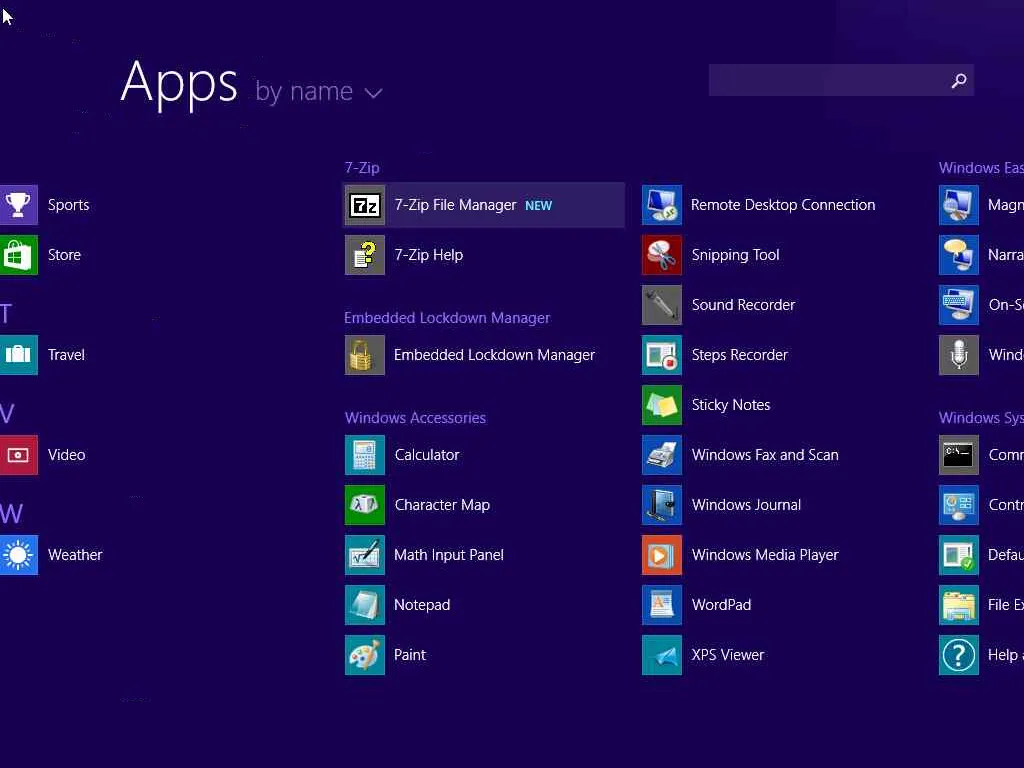Click the '7-Zip Help' label

point(428,255)
